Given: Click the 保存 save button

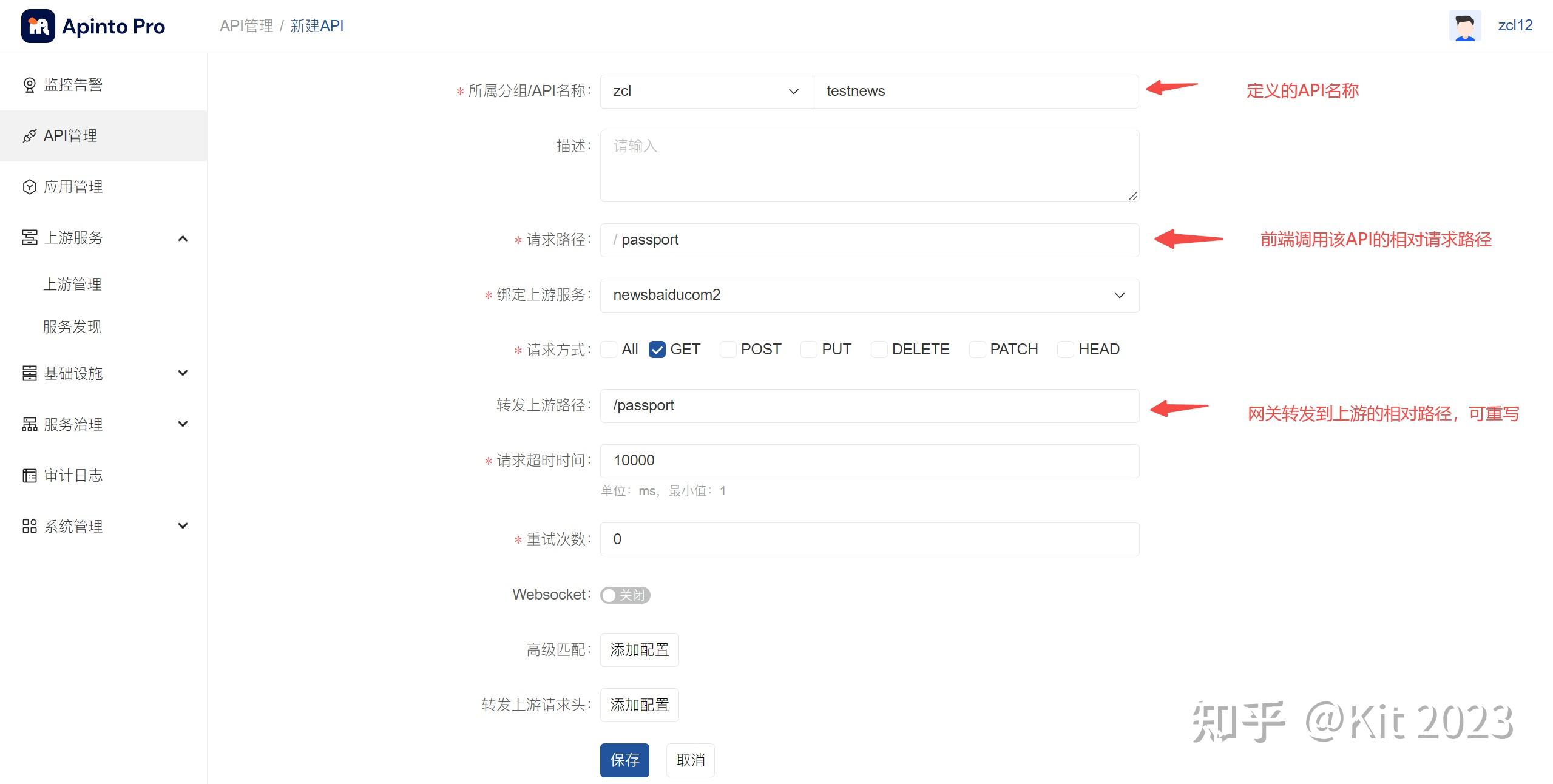Looking at the screenshot, I should coord(624,760).
